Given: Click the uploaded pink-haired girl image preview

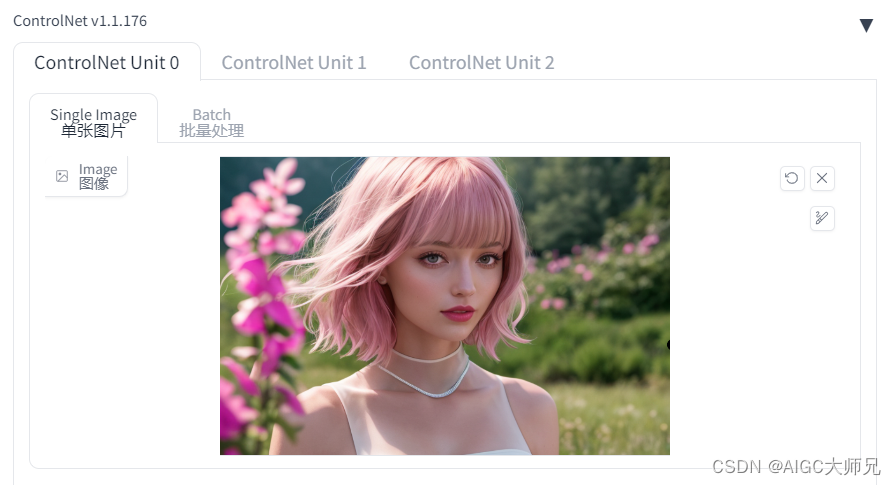Looking at the screenshot, I should tap(445, 306).
